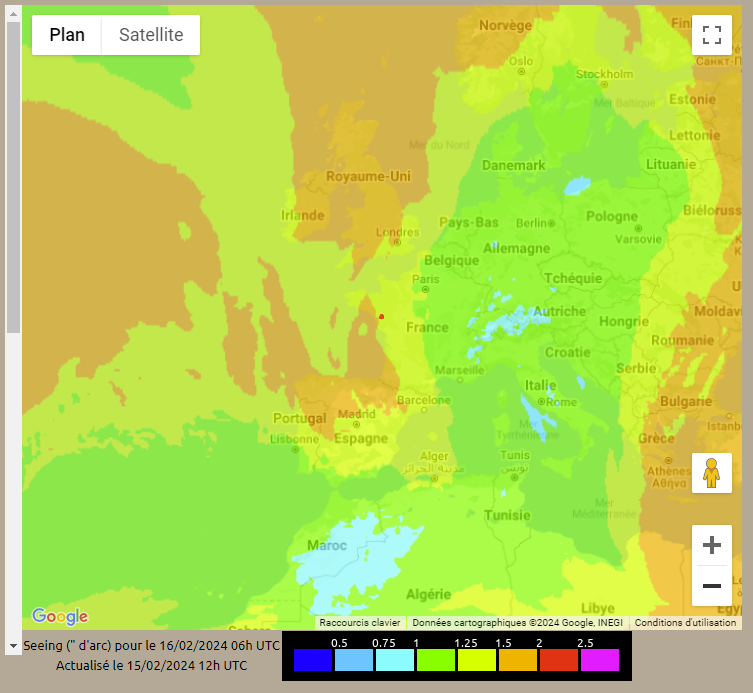Click the Athènes city marker

click(x=668, y=461)
